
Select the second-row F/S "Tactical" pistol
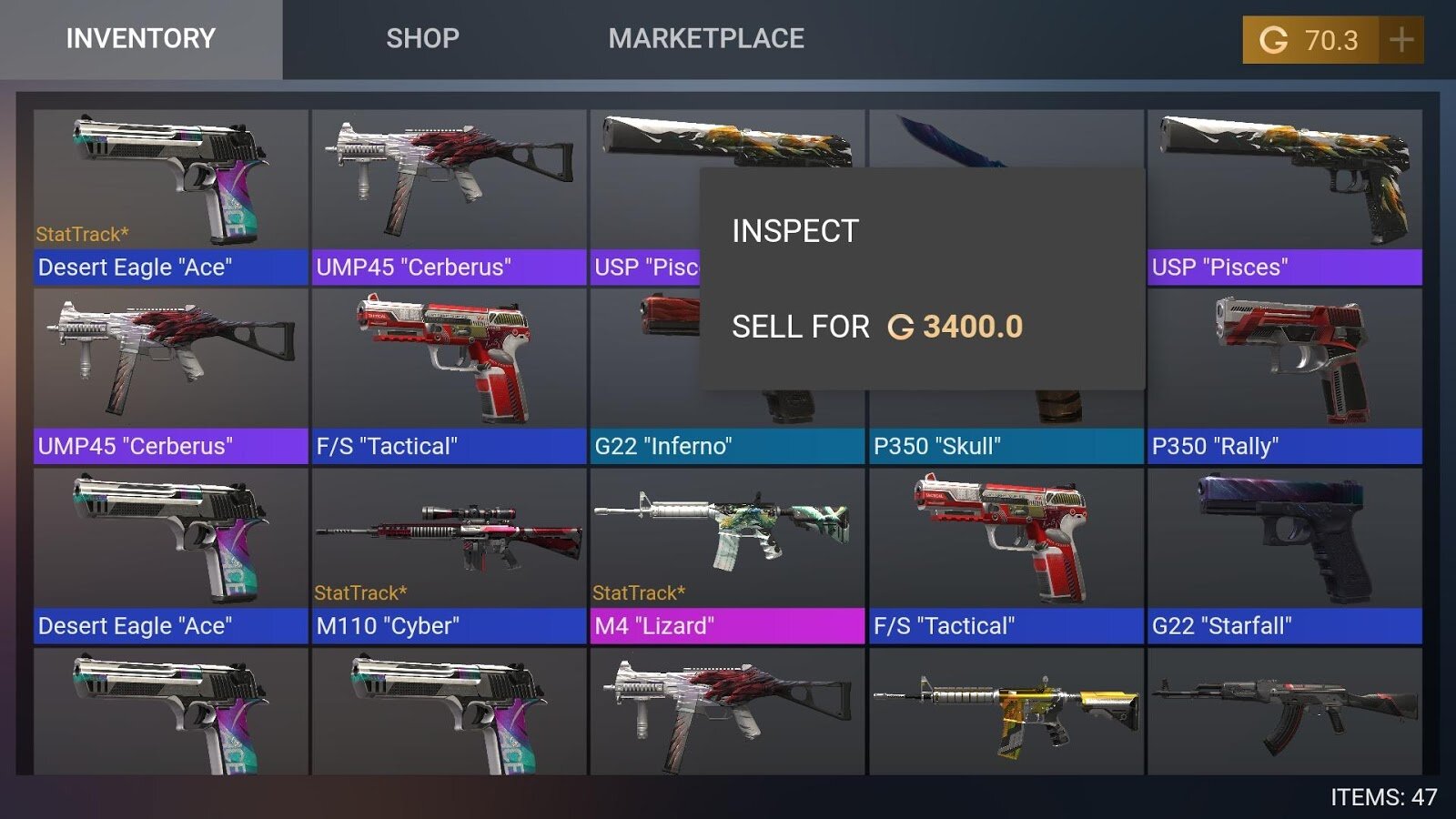(449, 377)
